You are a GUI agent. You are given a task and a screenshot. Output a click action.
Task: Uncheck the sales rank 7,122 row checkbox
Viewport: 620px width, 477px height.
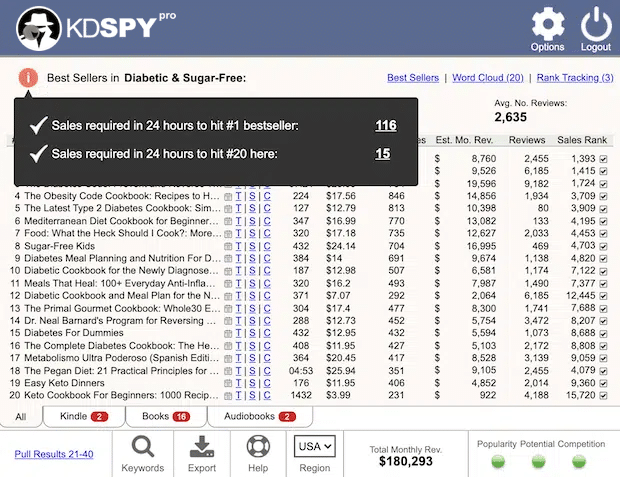point(603,271)
